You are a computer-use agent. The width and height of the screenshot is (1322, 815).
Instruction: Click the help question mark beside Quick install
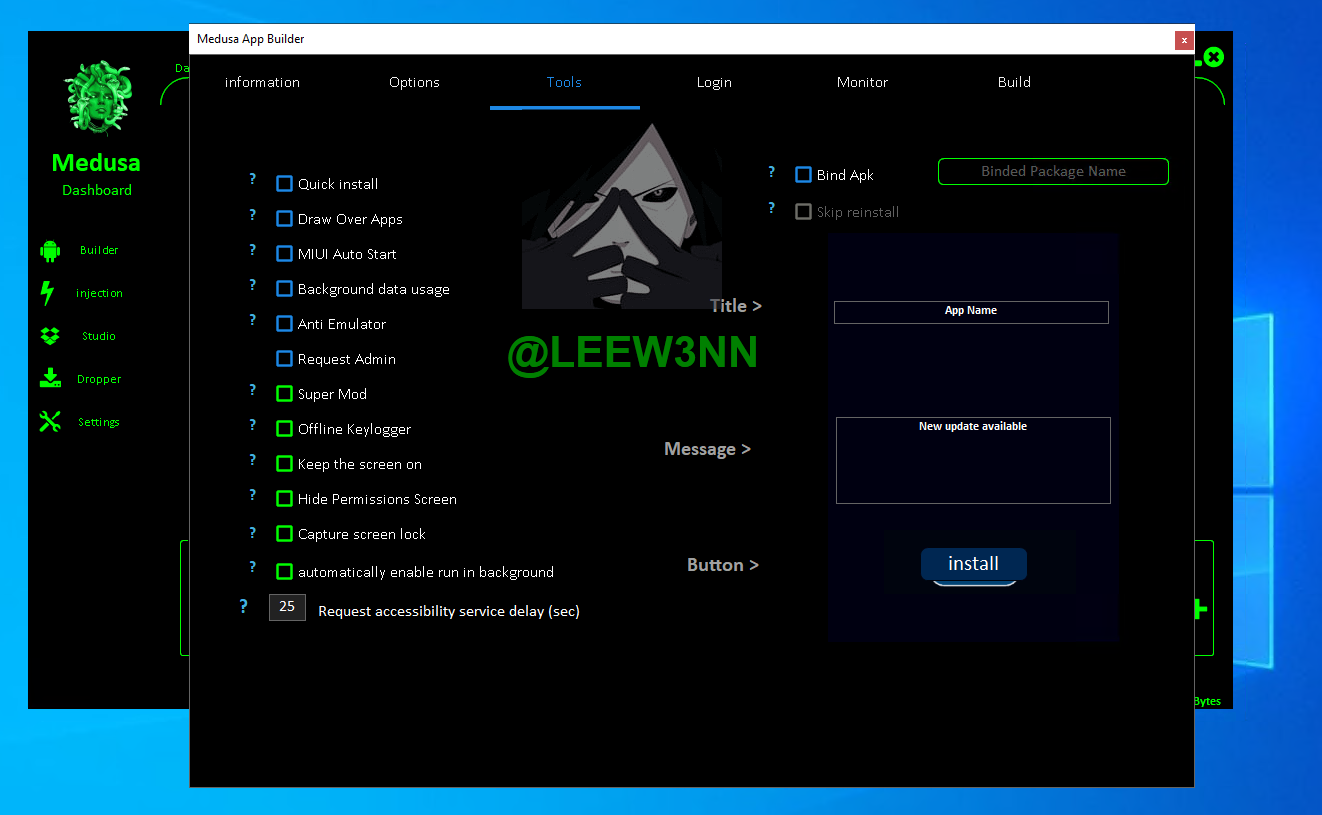(253, 180)
